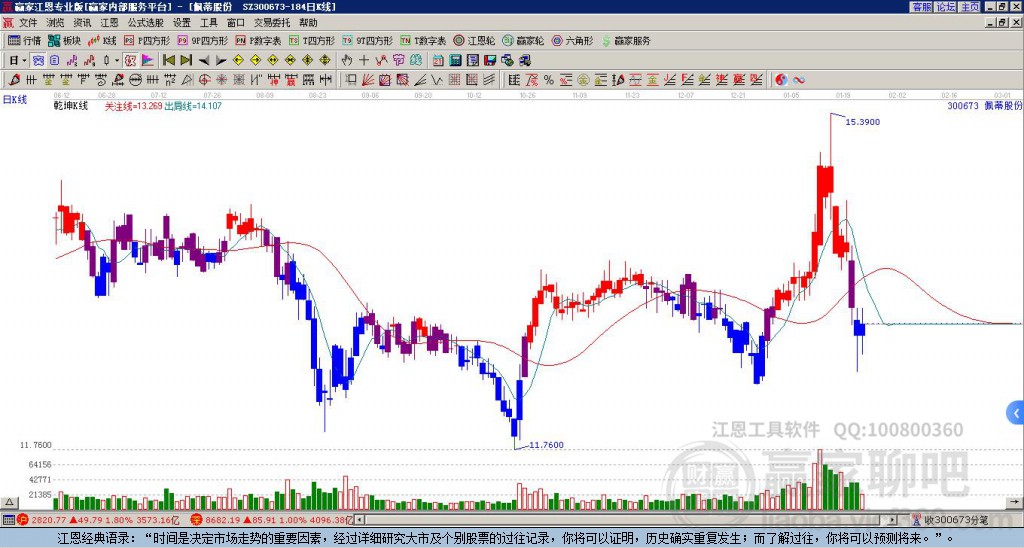Image resolution: width=1024 pixels, height=548 pixels.
Task: Select the red pen drawing tool
Action: click(13, 80)
